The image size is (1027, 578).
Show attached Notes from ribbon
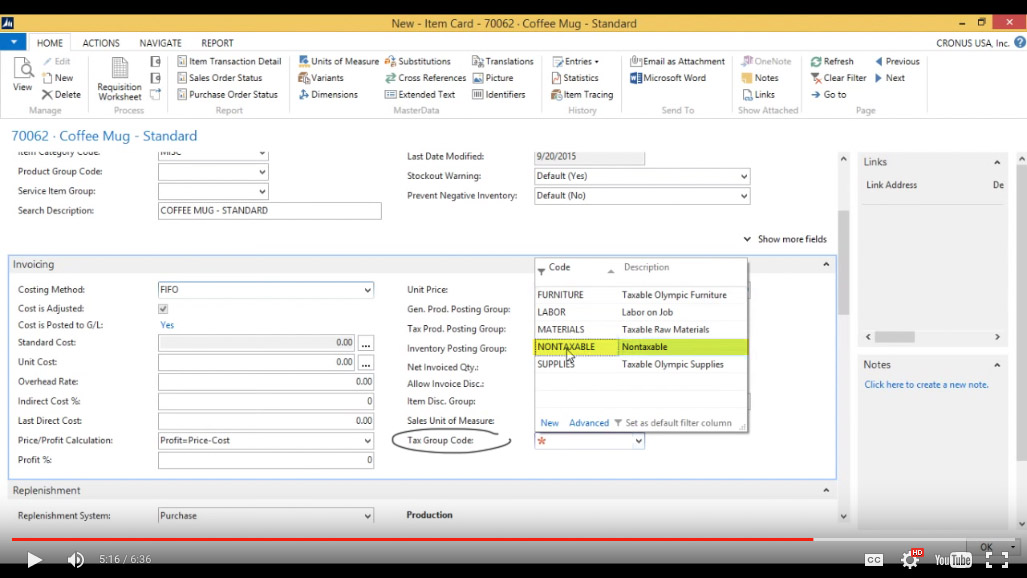pyautogui.click(x=760, y=77)
